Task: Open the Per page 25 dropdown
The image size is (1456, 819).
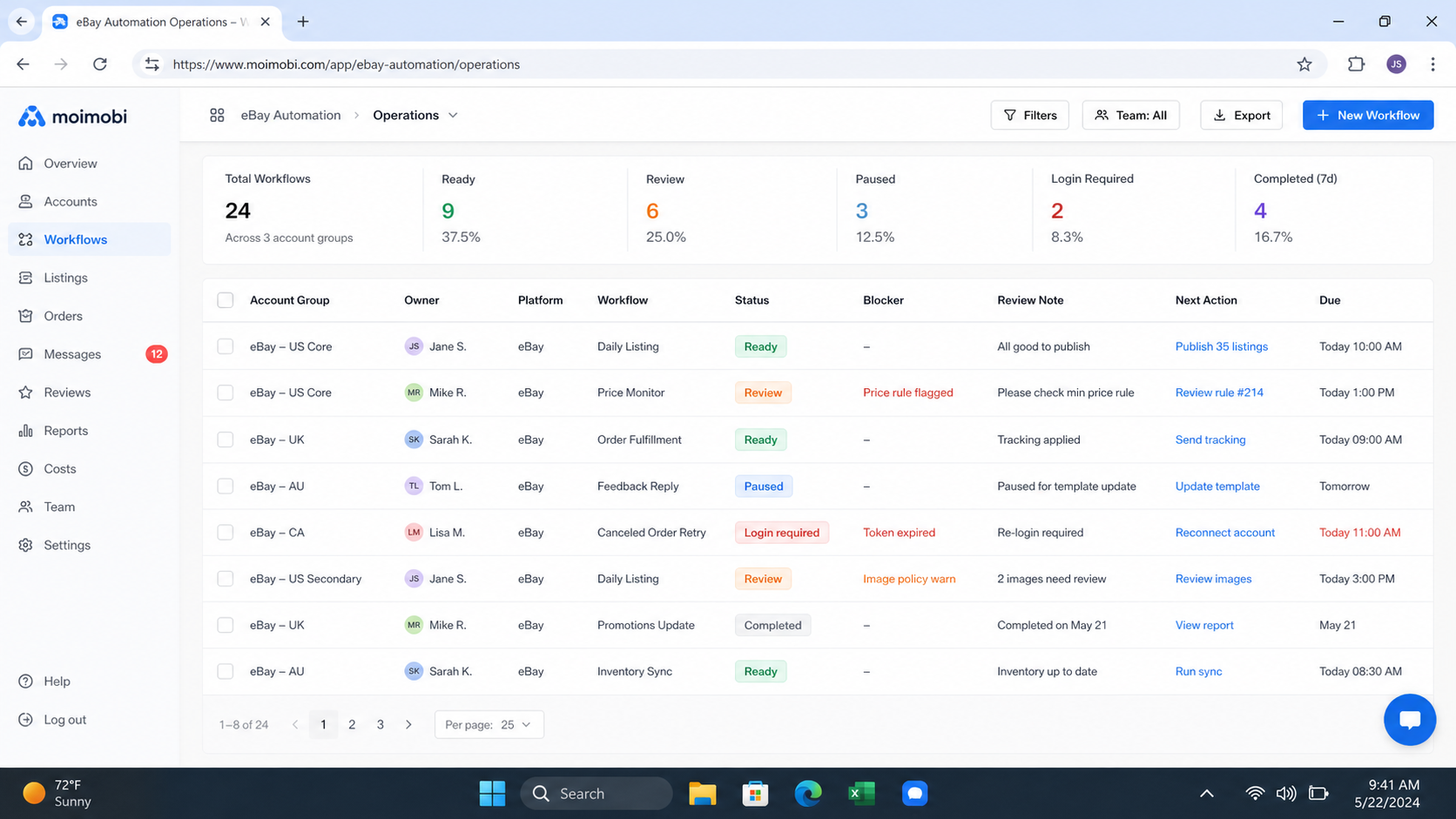Action: [x=489, y=724]
